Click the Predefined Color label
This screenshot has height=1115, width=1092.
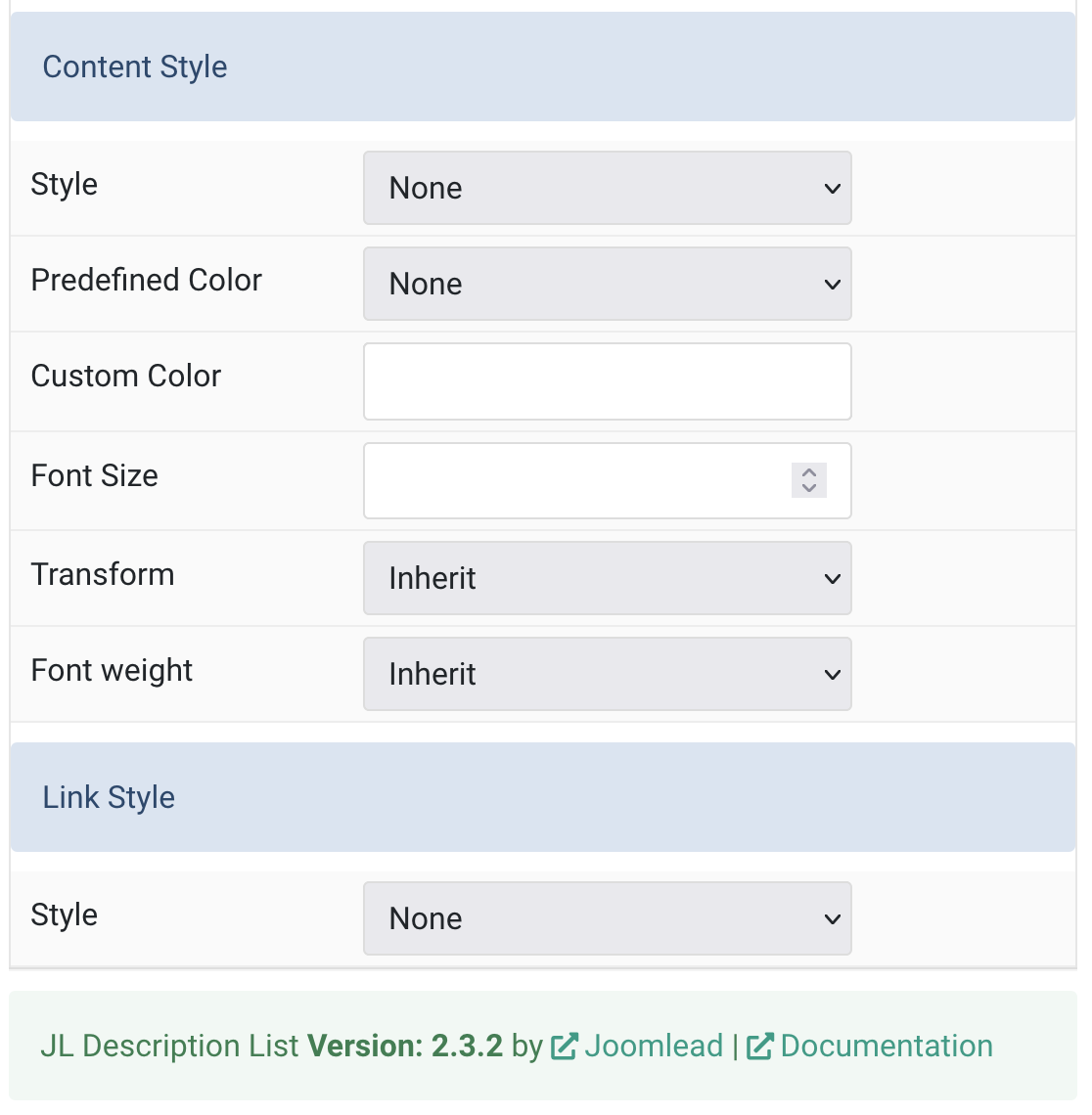[147, 280]
